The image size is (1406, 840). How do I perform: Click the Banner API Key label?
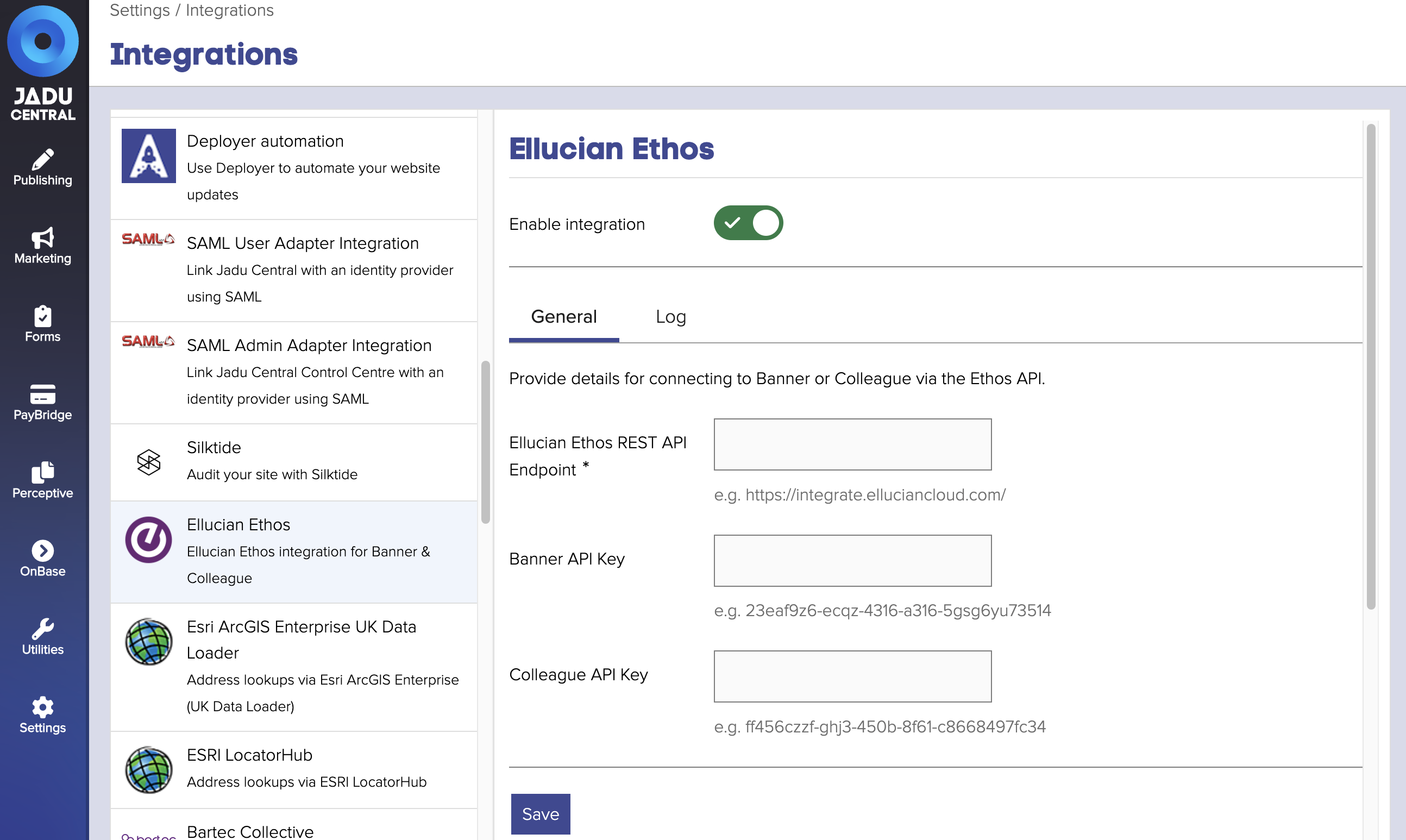[567, 559]
